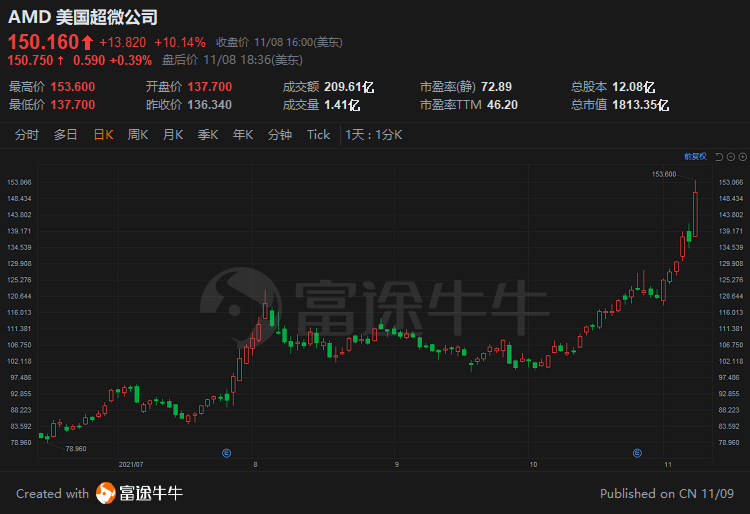Click the 1天 : 1分K option
Image resolution: width=750 pixels, height=514 pixels.
point(374,135)
